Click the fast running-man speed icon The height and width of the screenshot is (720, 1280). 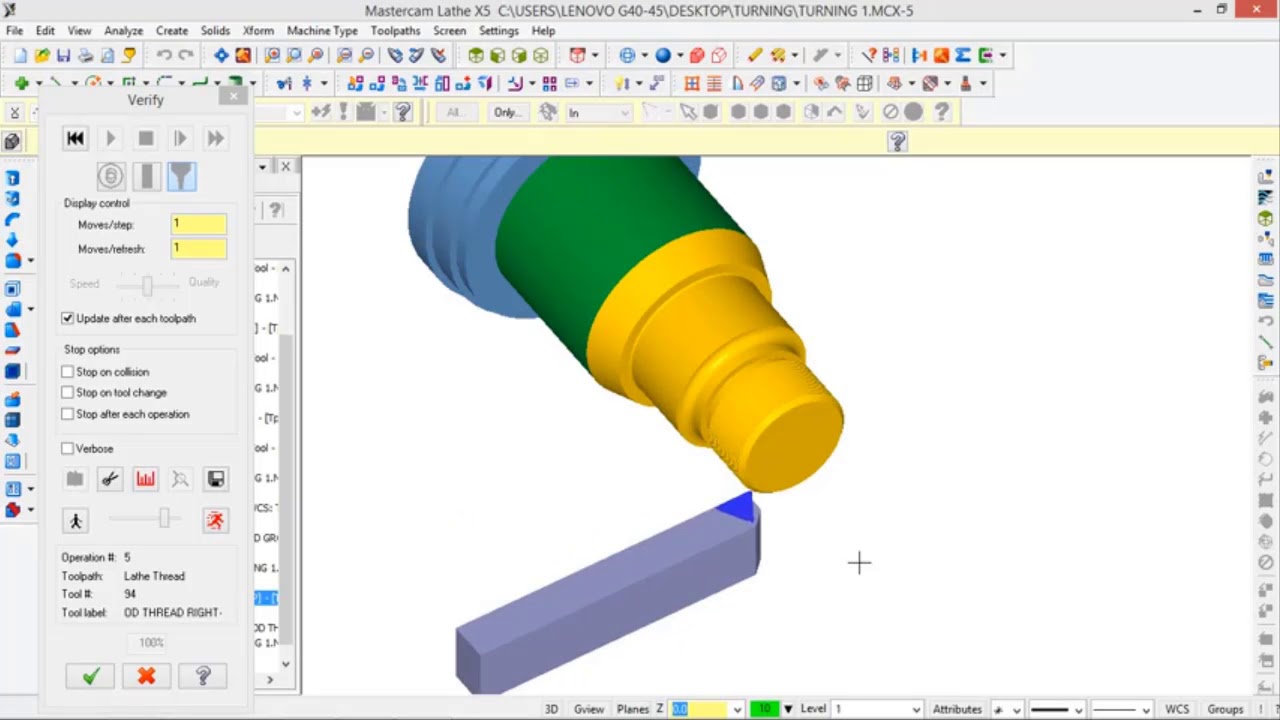(x=216, y=520)
